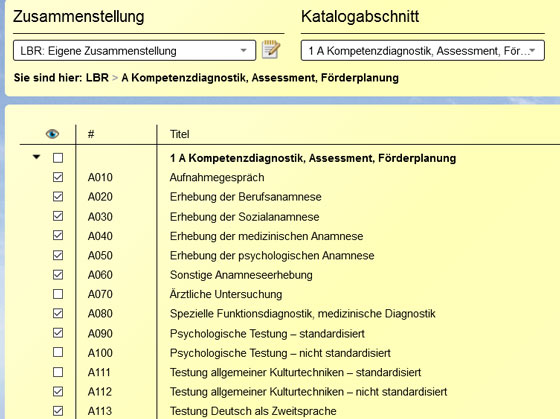
Task: Click the code A100
Action: 100,353
